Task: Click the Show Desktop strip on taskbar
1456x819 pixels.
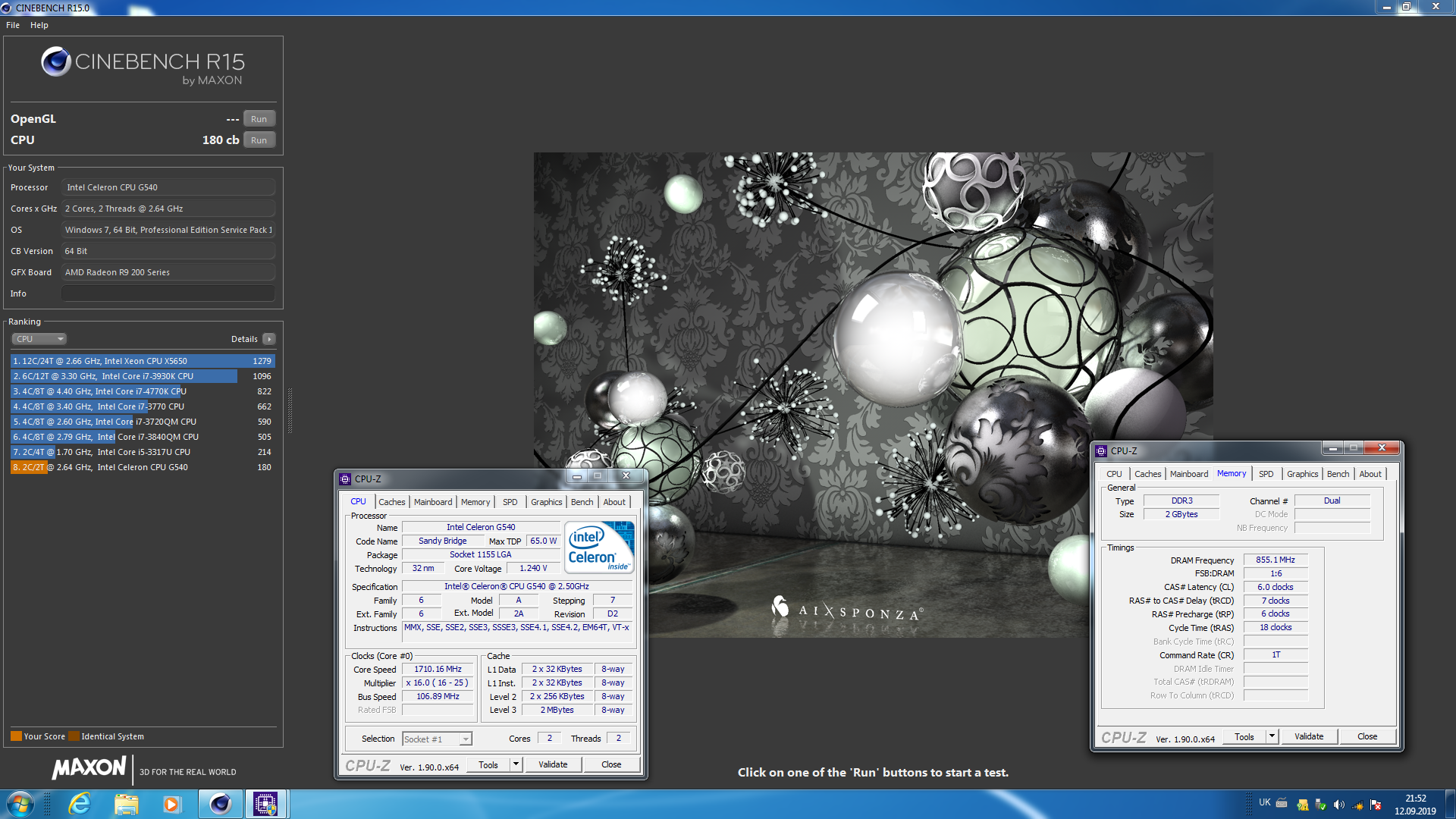Action: click(1450, 804)
